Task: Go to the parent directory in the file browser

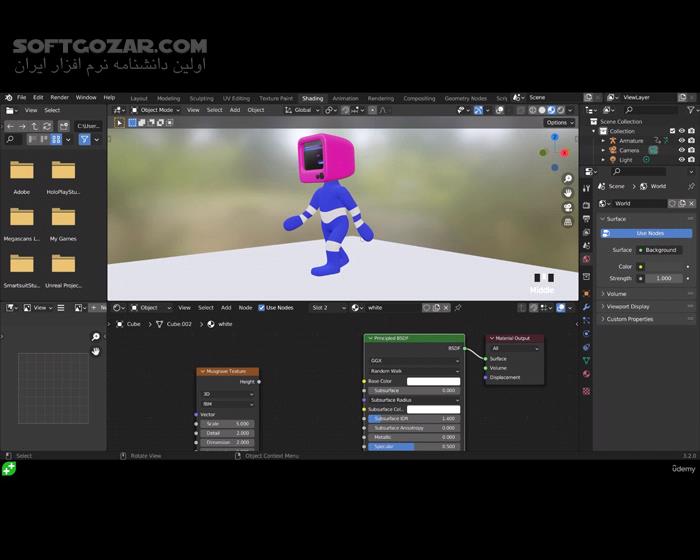Action: (x=35, y=126)
